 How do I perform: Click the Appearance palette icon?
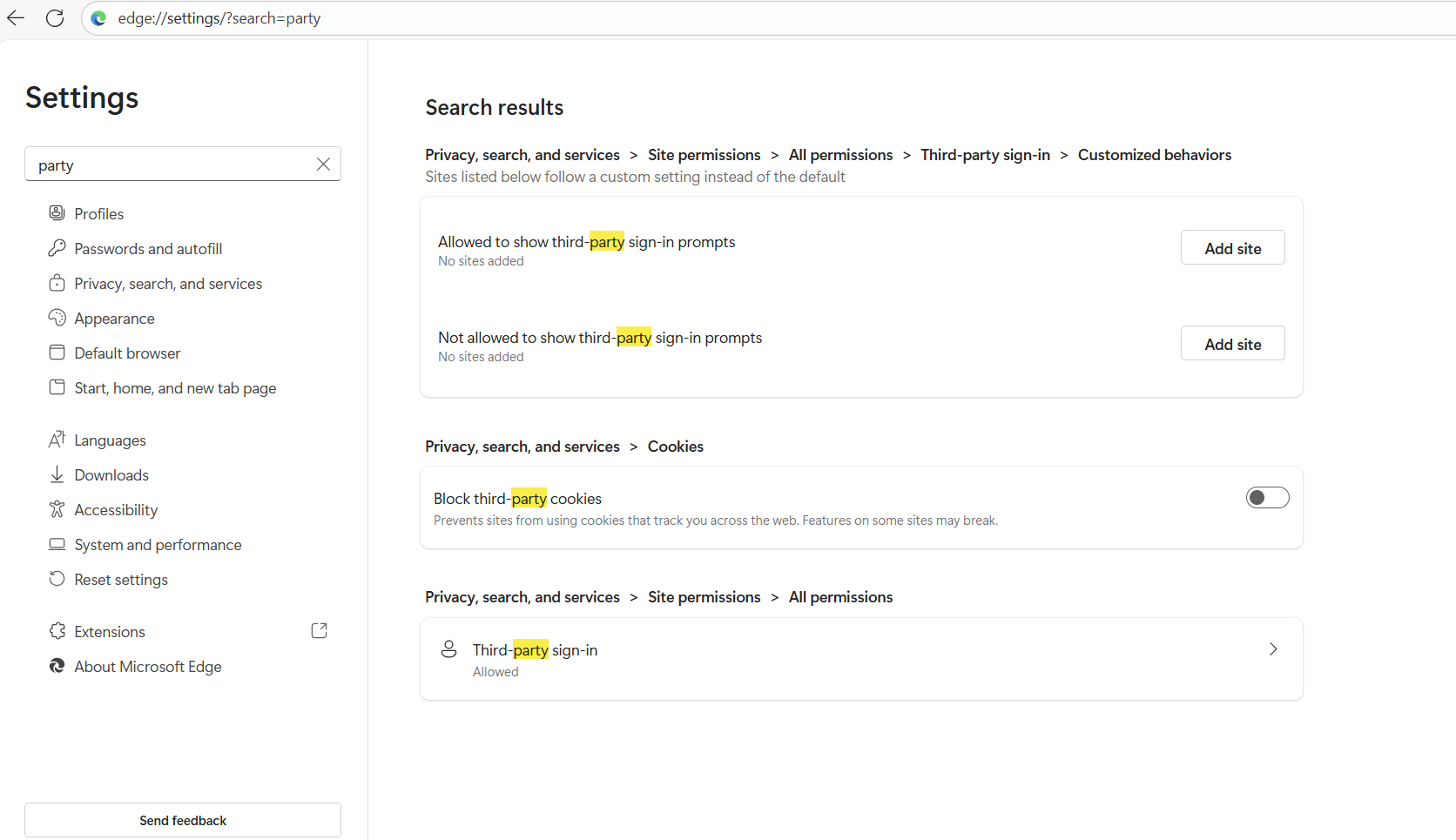[x=57, y=318]
